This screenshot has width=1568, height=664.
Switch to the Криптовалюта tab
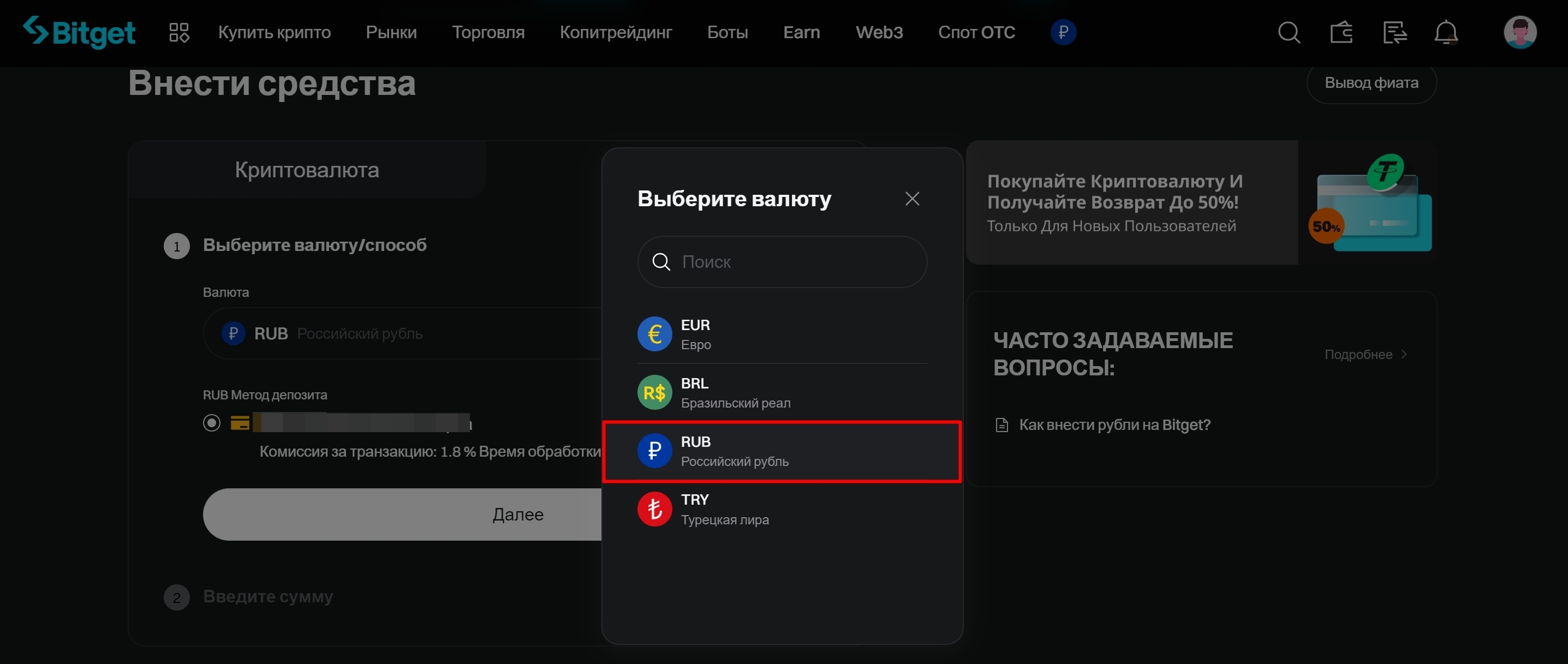click(x=307, y=170)
